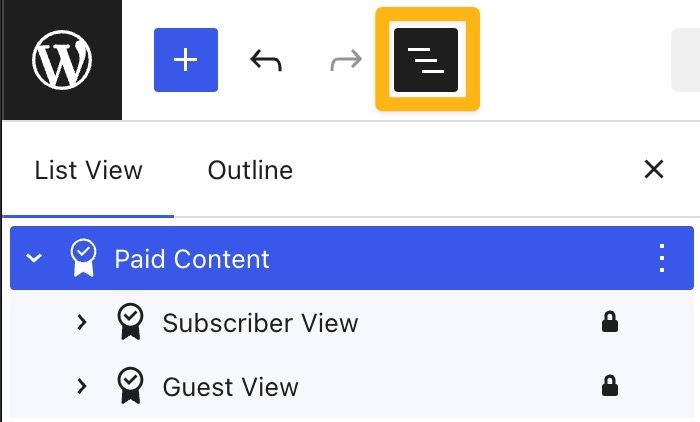The height and width of the screenshot is (422, 700).
Task: Click the Subscriber View block icon
Action: coord(130,322)
